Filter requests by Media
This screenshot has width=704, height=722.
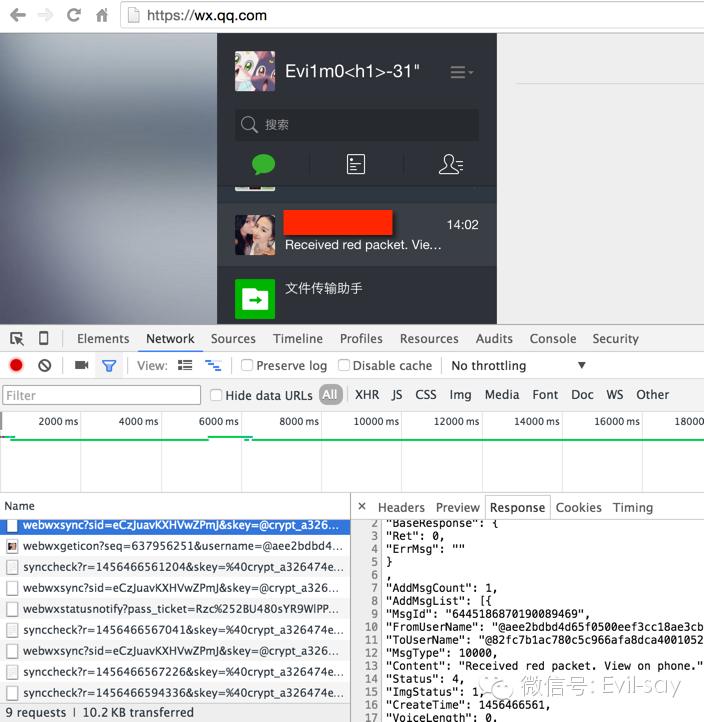pyautogui.click(x=502, y=395)
